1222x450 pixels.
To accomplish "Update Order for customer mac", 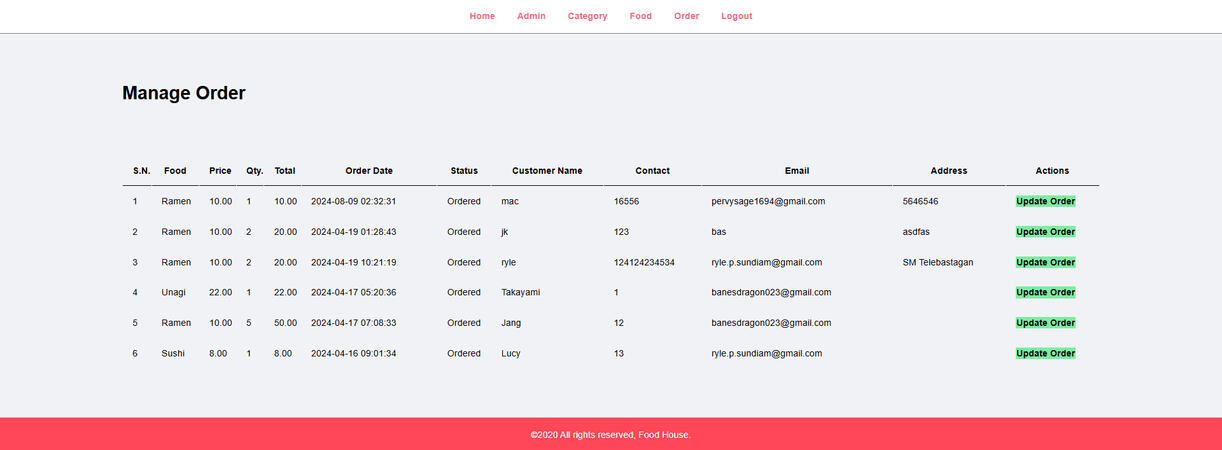I will pyautogui.click(x=1045, y=201).
